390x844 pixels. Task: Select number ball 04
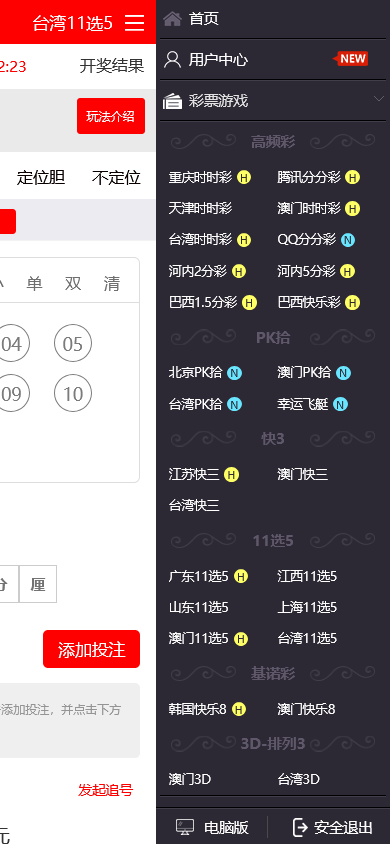pyautogui.click(x=11, y=343)
